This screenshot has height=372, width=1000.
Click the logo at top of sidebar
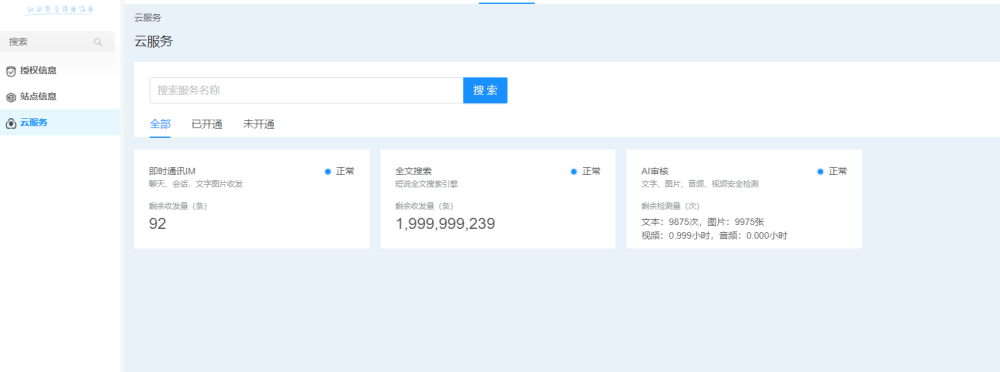pos(60,11)
